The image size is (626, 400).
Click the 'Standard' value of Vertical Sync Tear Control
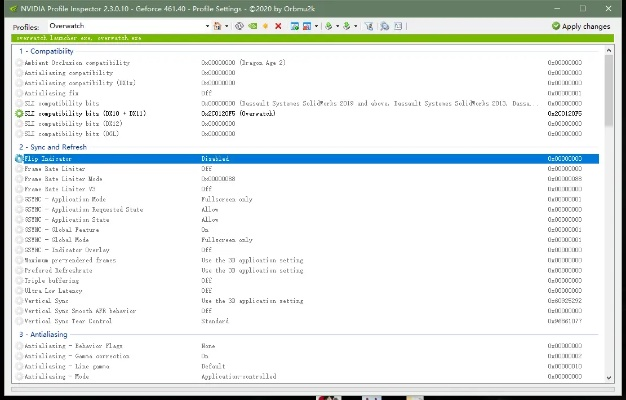[x=215, y=321]
